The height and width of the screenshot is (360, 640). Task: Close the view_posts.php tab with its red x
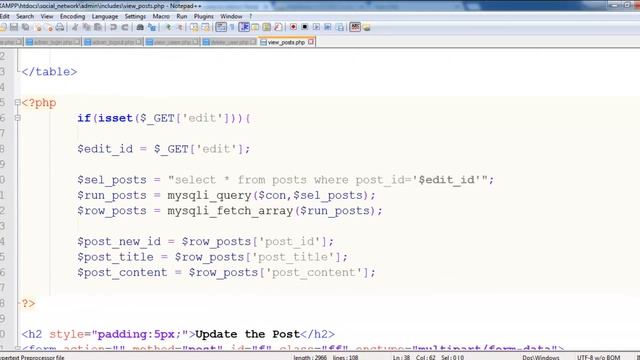coord(311,42)
